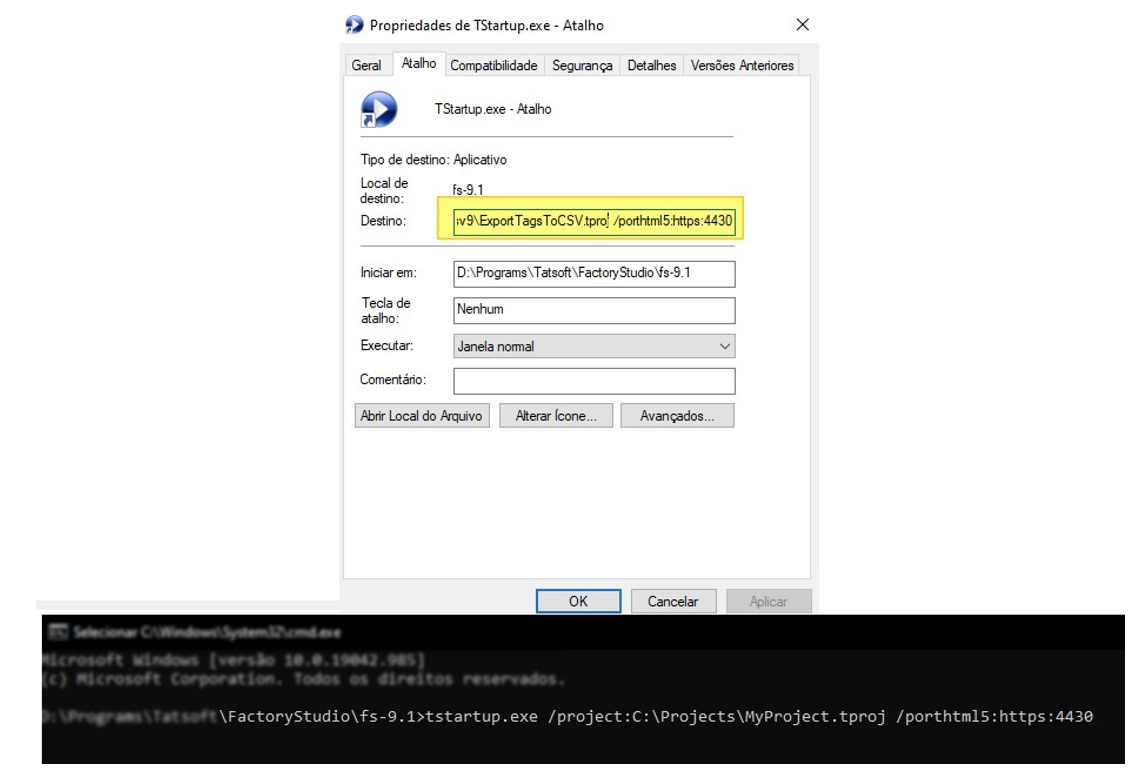Click the TStartup.exe - Atalho name text
The height and width of the screenshot is (770, 1148).
coord(493,109)
